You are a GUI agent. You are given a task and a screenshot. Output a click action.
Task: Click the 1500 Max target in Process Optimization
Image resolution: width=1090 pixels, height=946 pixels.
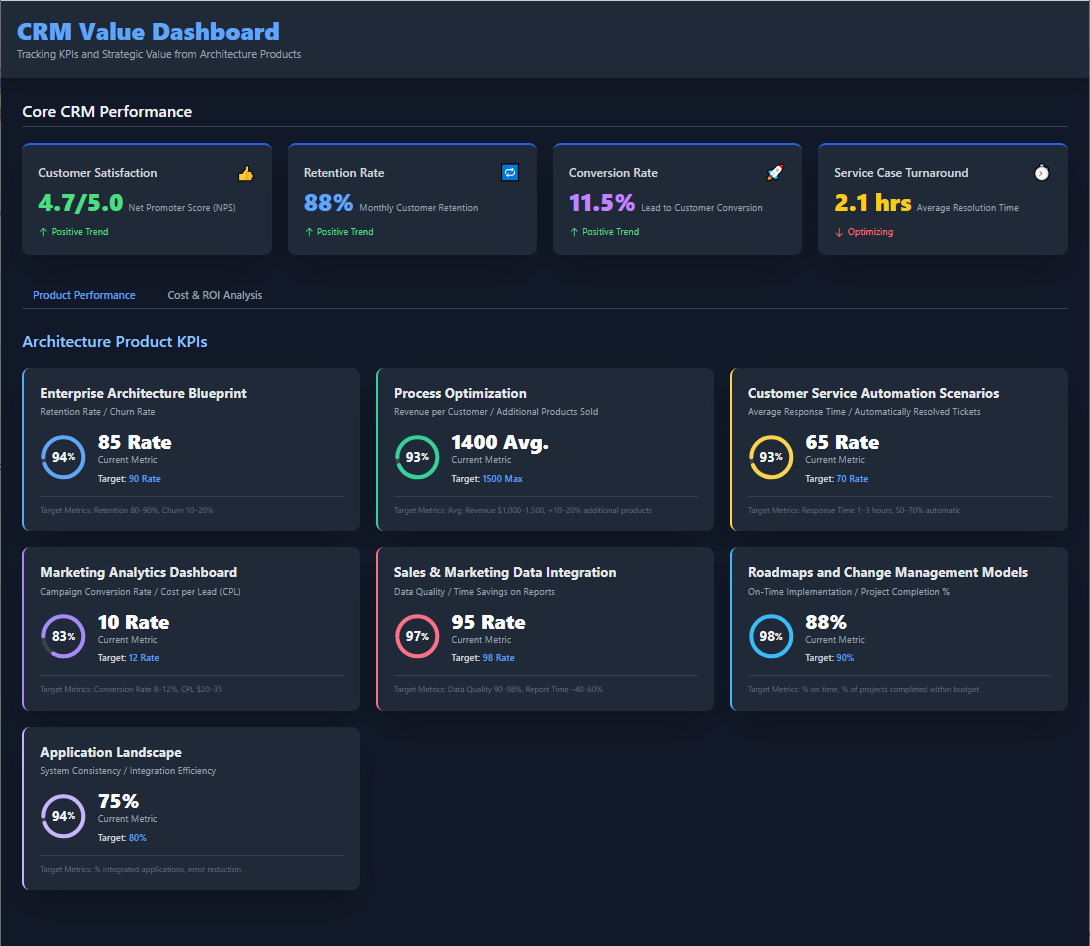pos(502,479)
